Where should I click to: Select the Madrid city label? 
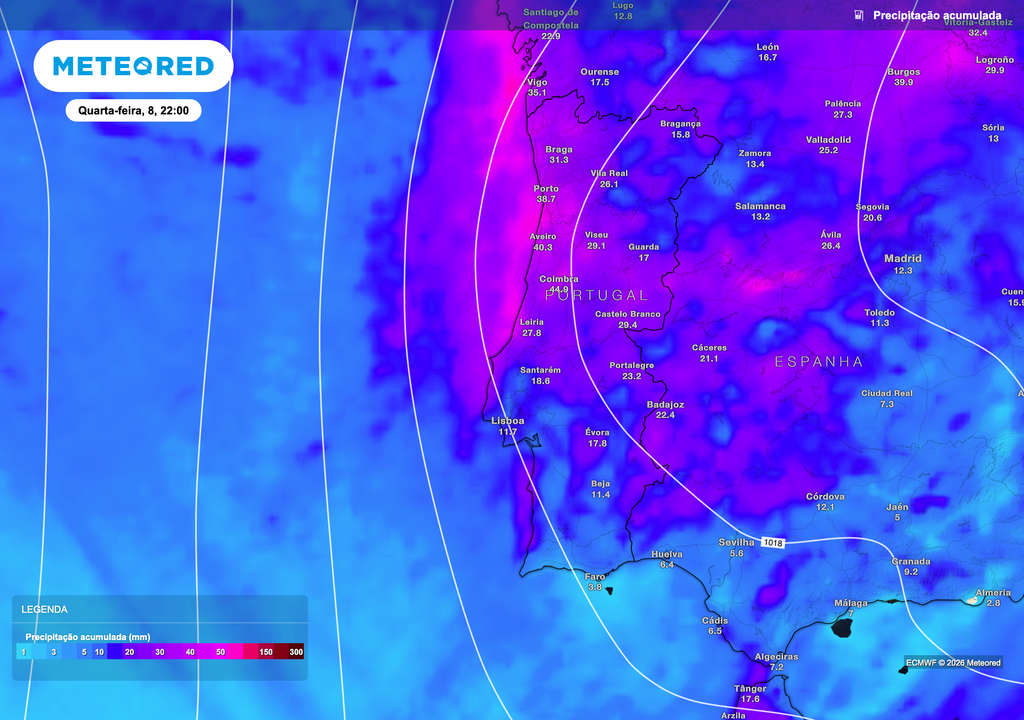point(903,258)
